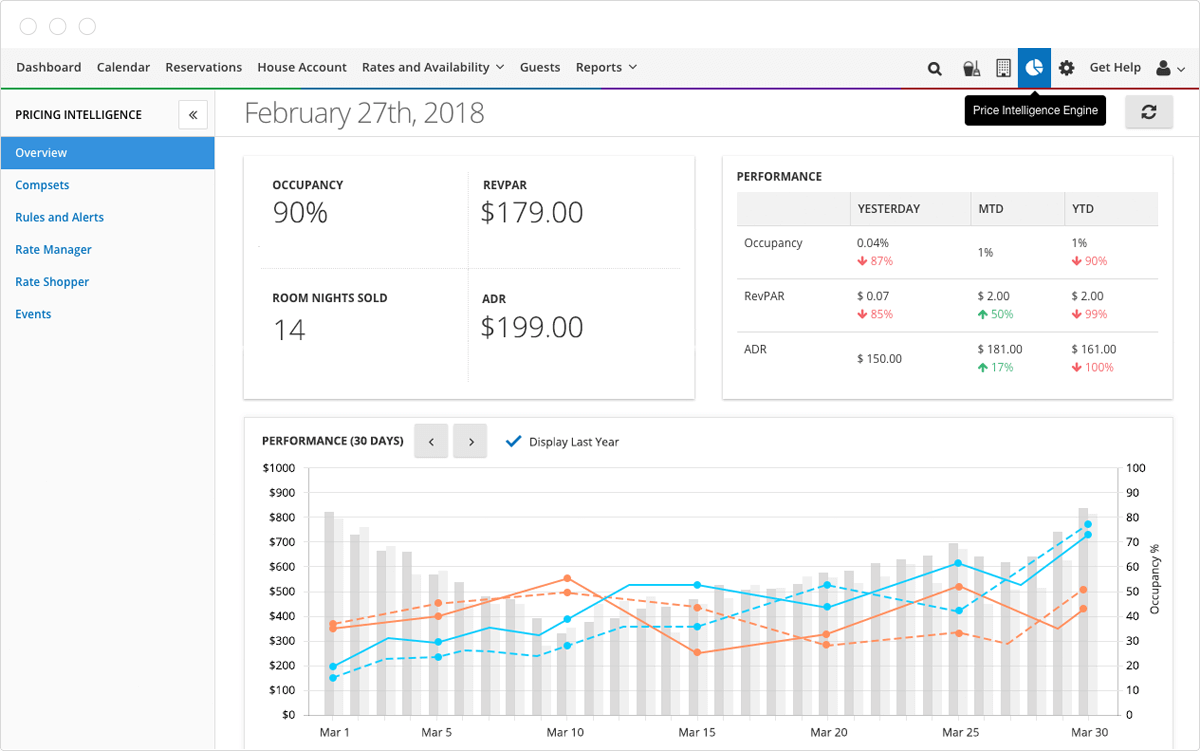Open the settings gear icon
The height and width of the screenshot is (751, 1200).
coord(1067,68)
